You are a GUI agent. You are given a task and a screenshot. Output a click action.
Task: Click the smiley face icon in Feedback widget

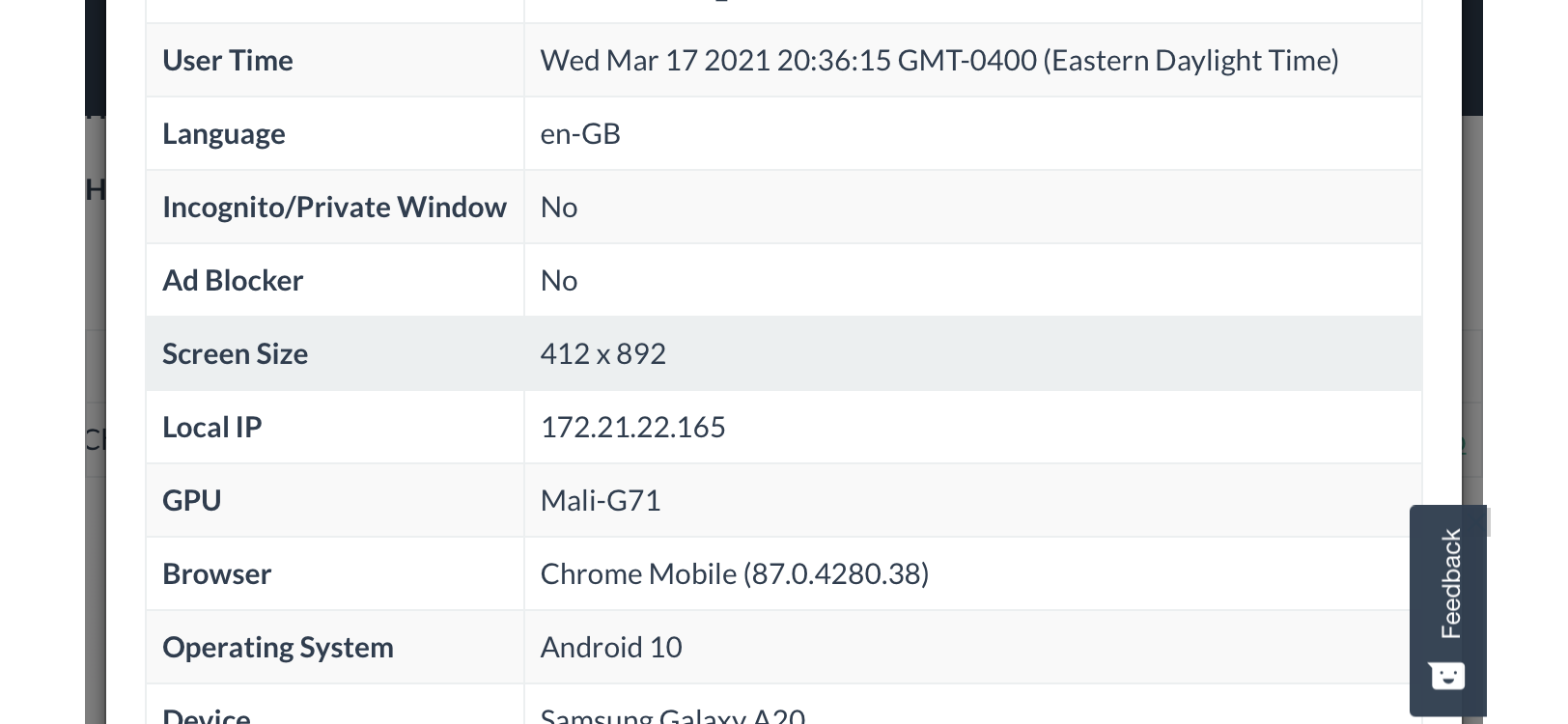pyautogui.click(x=1446, y=676)
